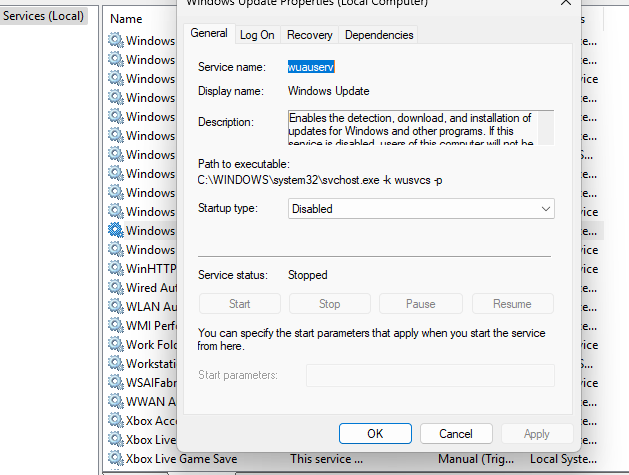The image size is (629, 475).
Task: Click the gear icon for Xbox Live Game Save
Action: click(x=116, y=459)
